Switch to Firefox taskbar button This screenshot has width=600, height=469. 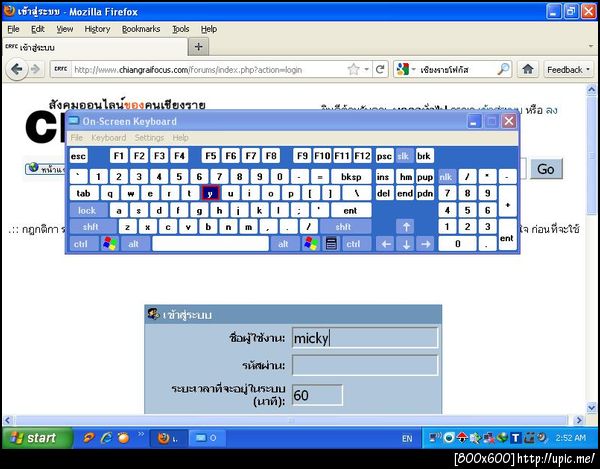point(168,438)
